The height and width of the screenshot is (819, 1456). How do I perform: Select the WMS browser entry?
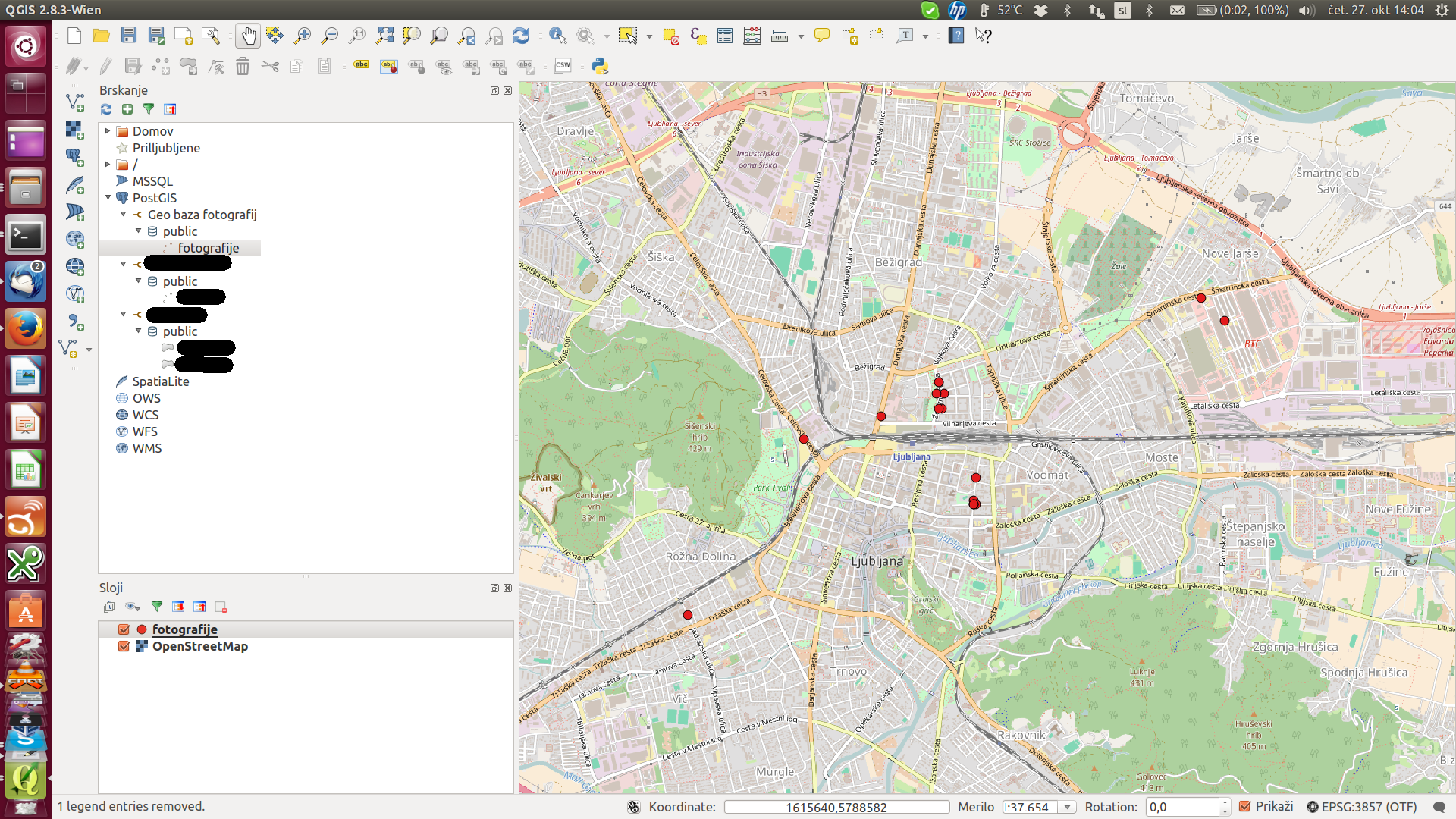pyautogui.click(x=147, y=448)
